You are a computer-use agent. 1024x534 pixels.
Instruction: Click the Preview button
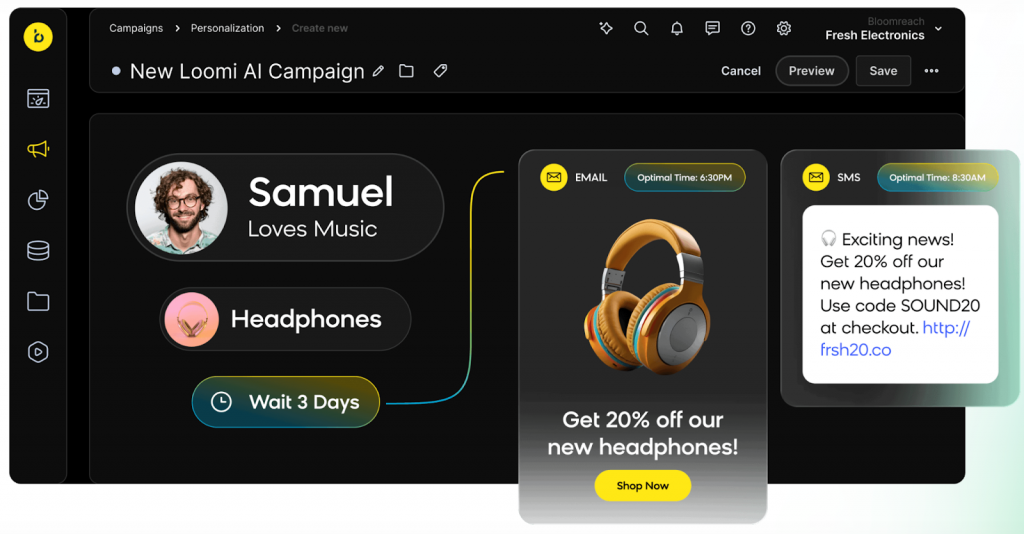point(812,71)
